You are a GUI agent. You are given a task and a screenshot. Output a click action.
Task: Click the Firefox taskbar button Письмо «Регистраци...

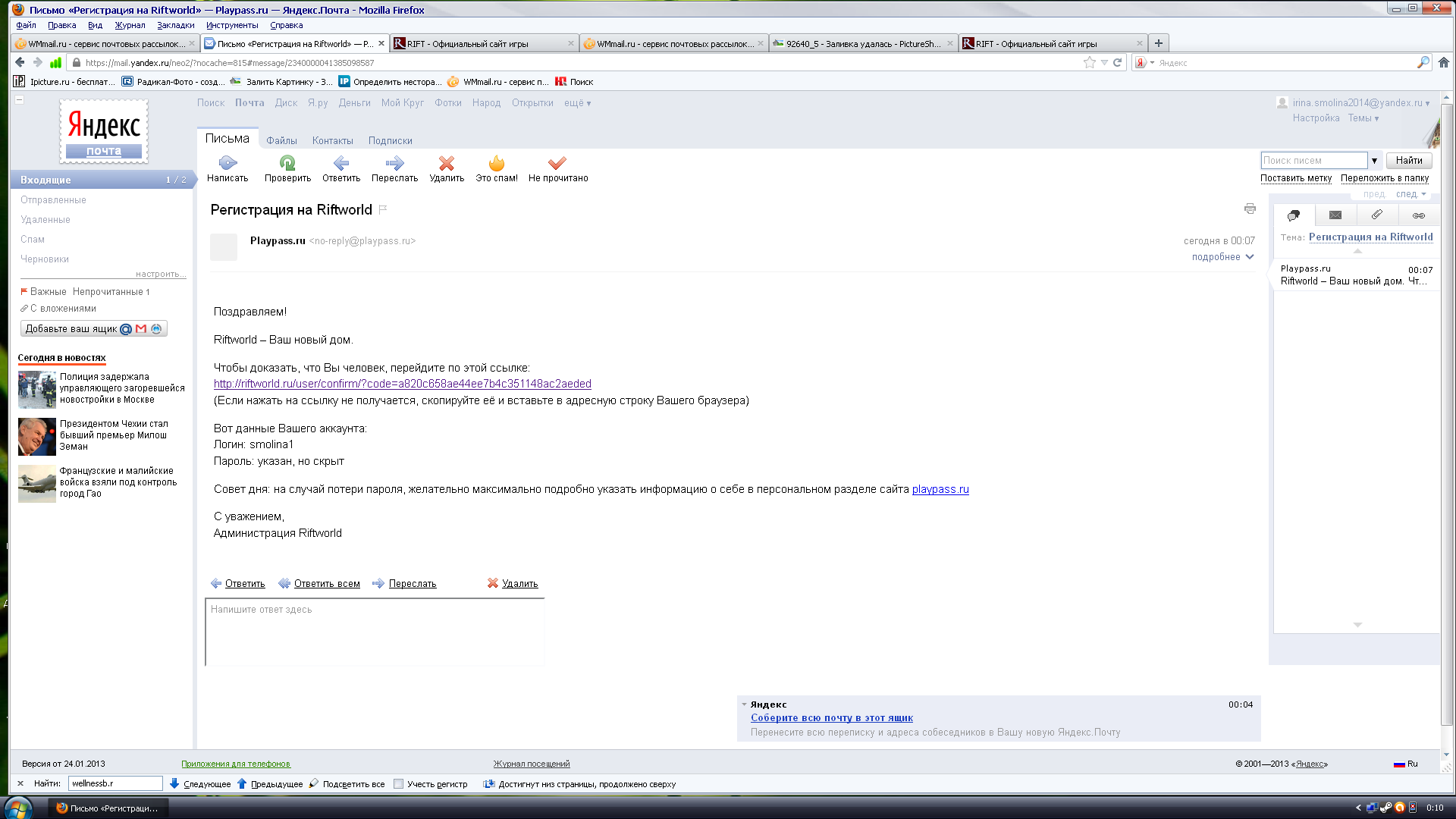pos(108,808)
